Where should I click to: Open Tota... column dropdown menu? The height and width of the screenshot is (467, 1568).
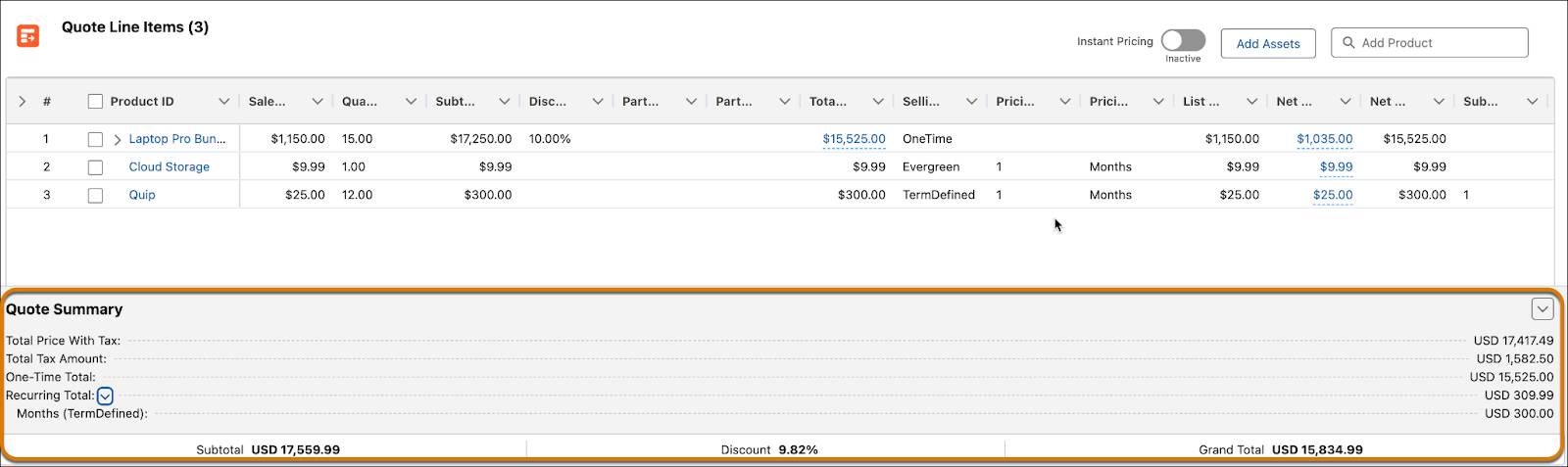click(878, 101)
